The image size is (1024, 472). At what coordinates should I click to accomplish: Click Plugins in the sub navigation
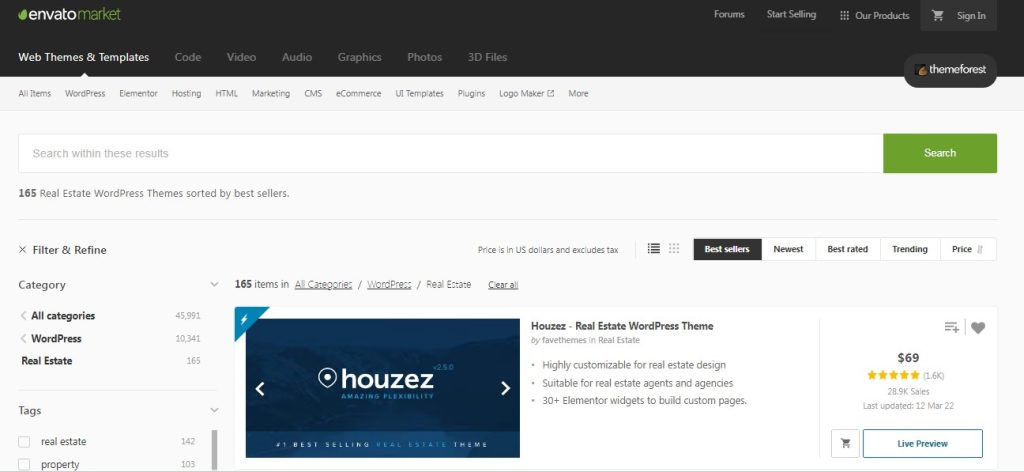[472, 93]
